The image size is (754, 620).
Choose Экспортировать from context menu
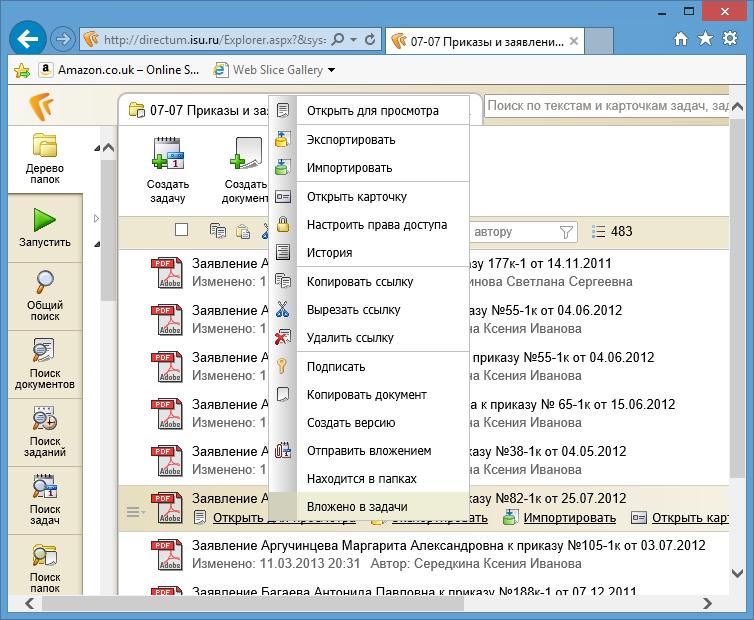pos(350,139)
